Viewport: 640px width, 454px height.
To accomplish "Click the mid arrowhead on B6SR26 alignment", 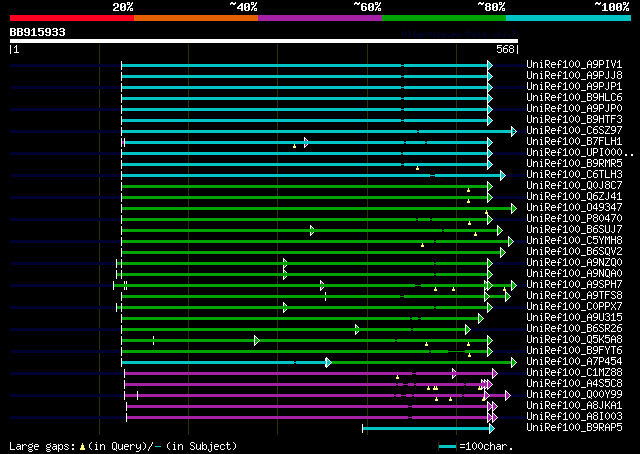I will [x=357, y=330].
